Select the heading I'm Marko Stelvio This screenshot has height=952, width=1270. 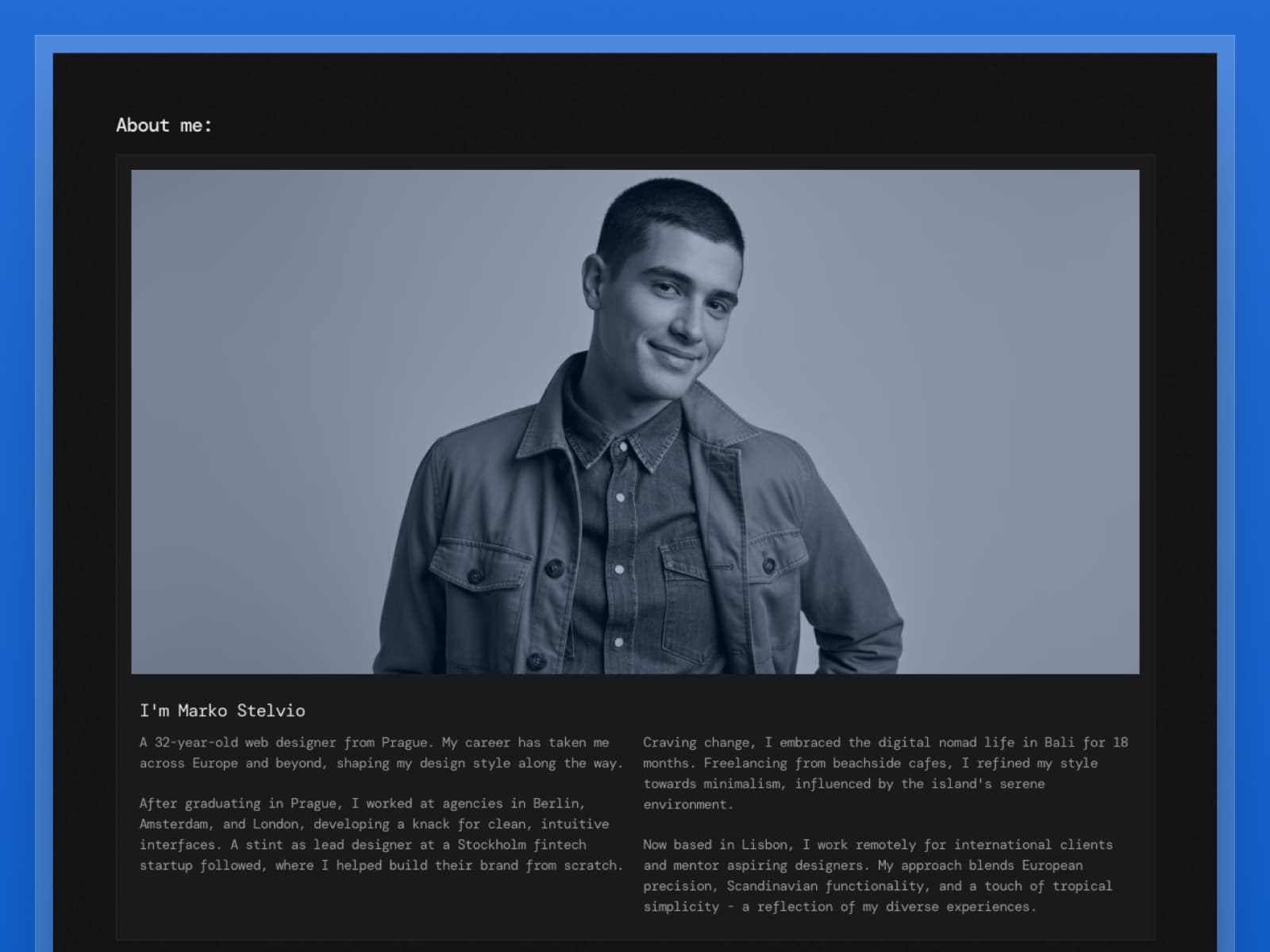pyautogui.click(x=223, y=711)
